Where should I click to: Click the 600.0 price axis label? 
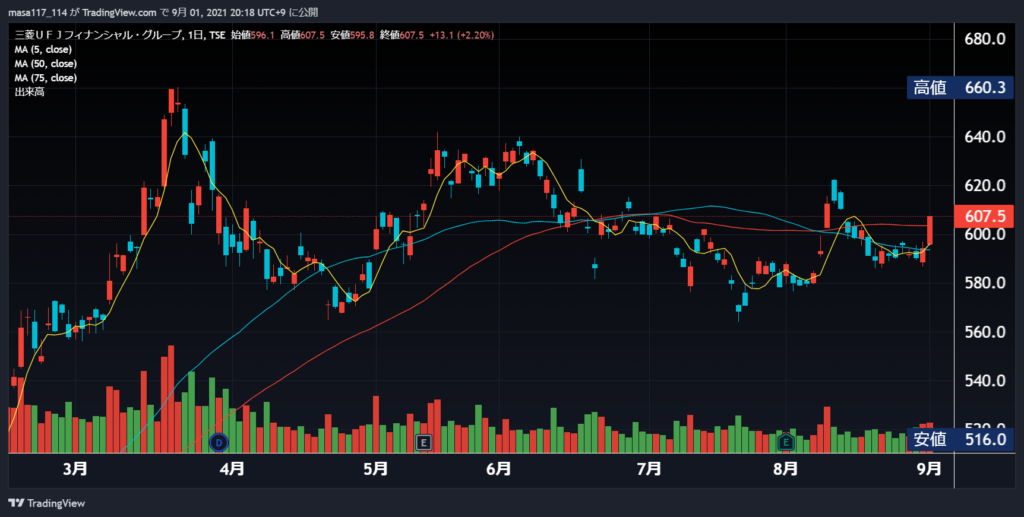tap(985, 234)
